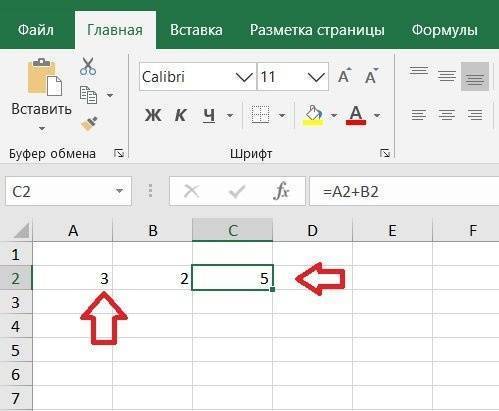Screen dimensions: 499x411
Task: Open Буфер обмена dialog launcher
Action: tap(119, 153)
